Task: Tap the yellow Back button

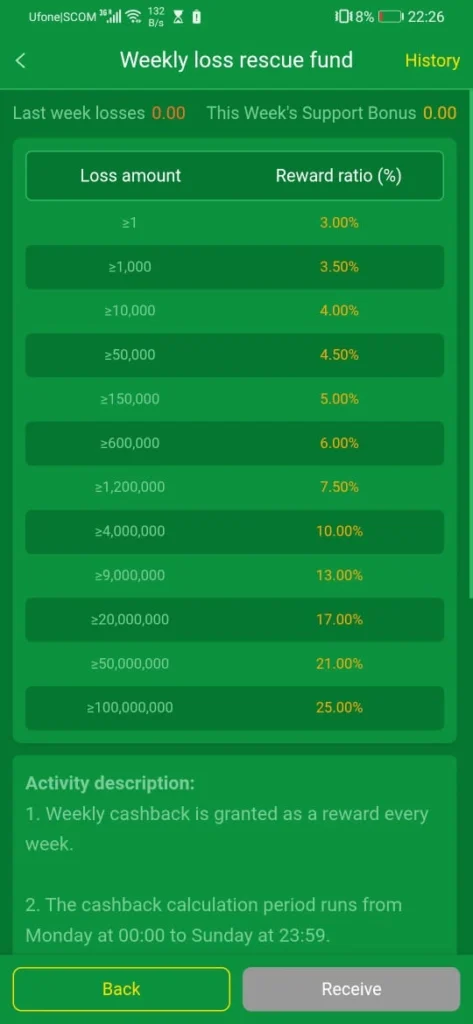Action: (122, 989)
